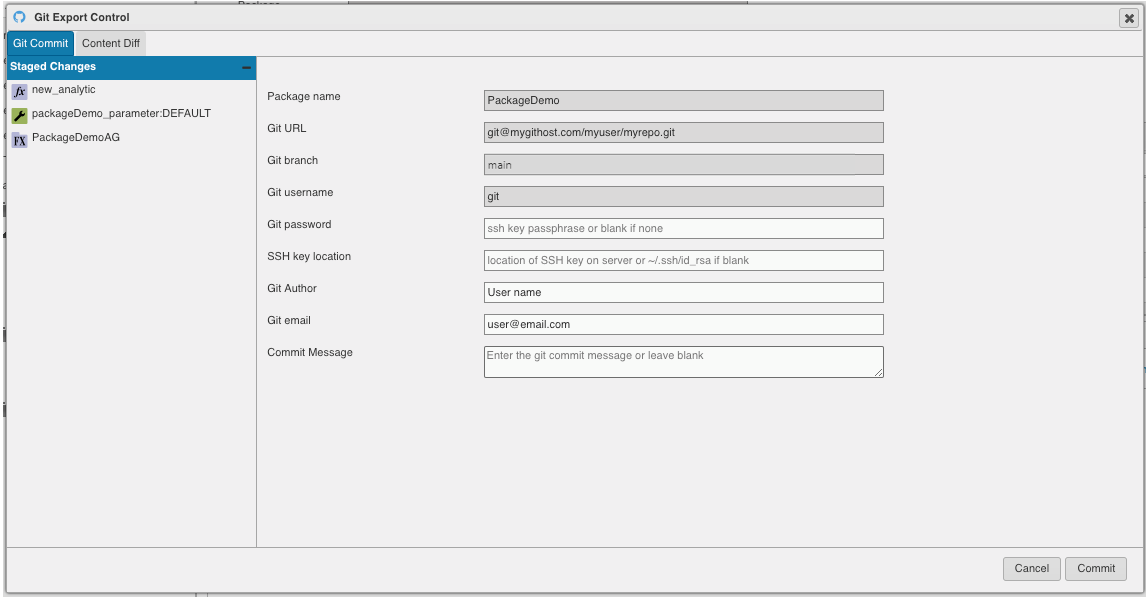
Task: Select new_analytic in staged changes
Action: (x=64, y=89)
